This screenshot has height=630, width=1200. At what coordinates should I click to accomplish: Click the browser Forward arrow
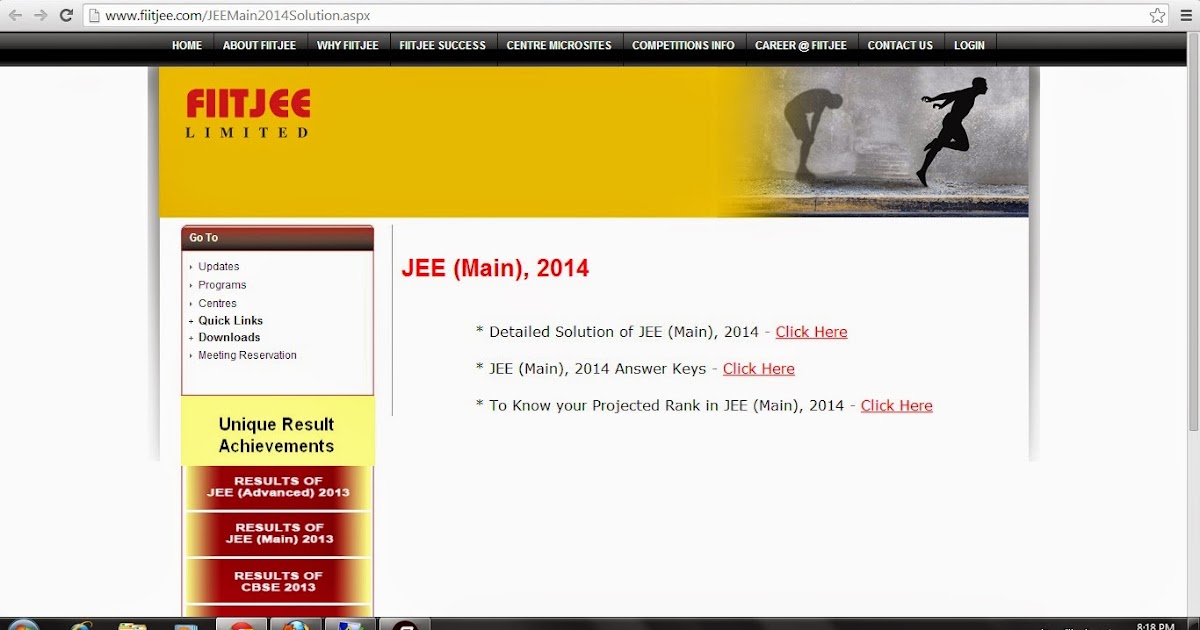click(x=41, y=15)
